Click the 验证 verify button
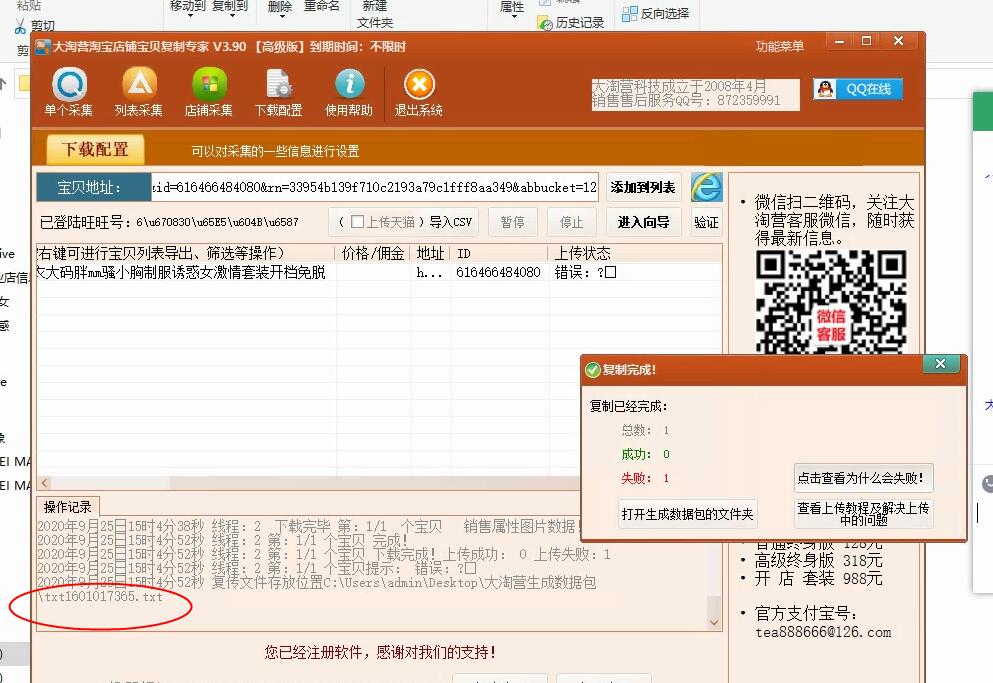This screenshot has height=683, width=993. click(x=706, y=222)
